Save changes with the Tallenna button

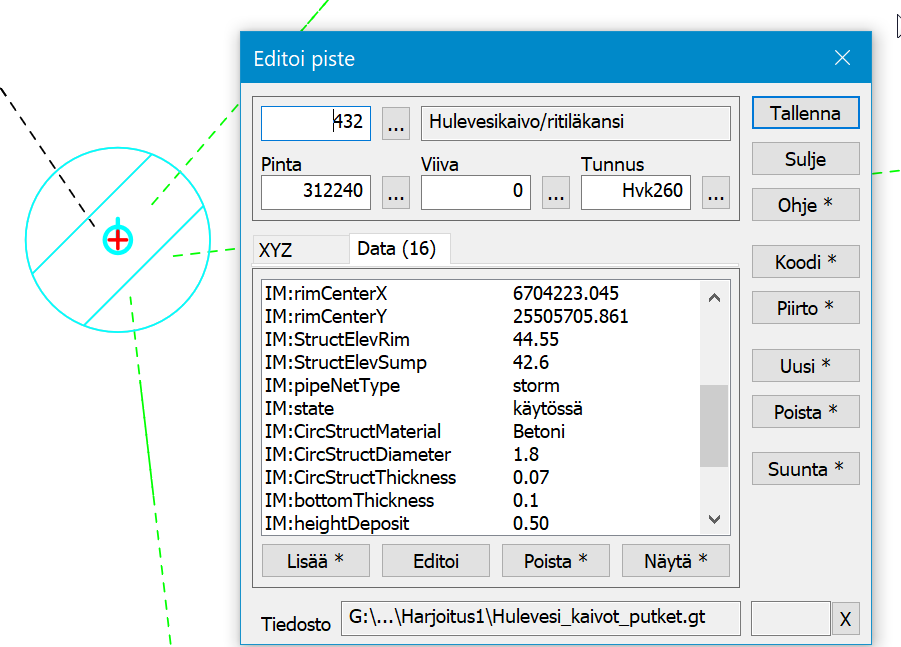point(805,113)
